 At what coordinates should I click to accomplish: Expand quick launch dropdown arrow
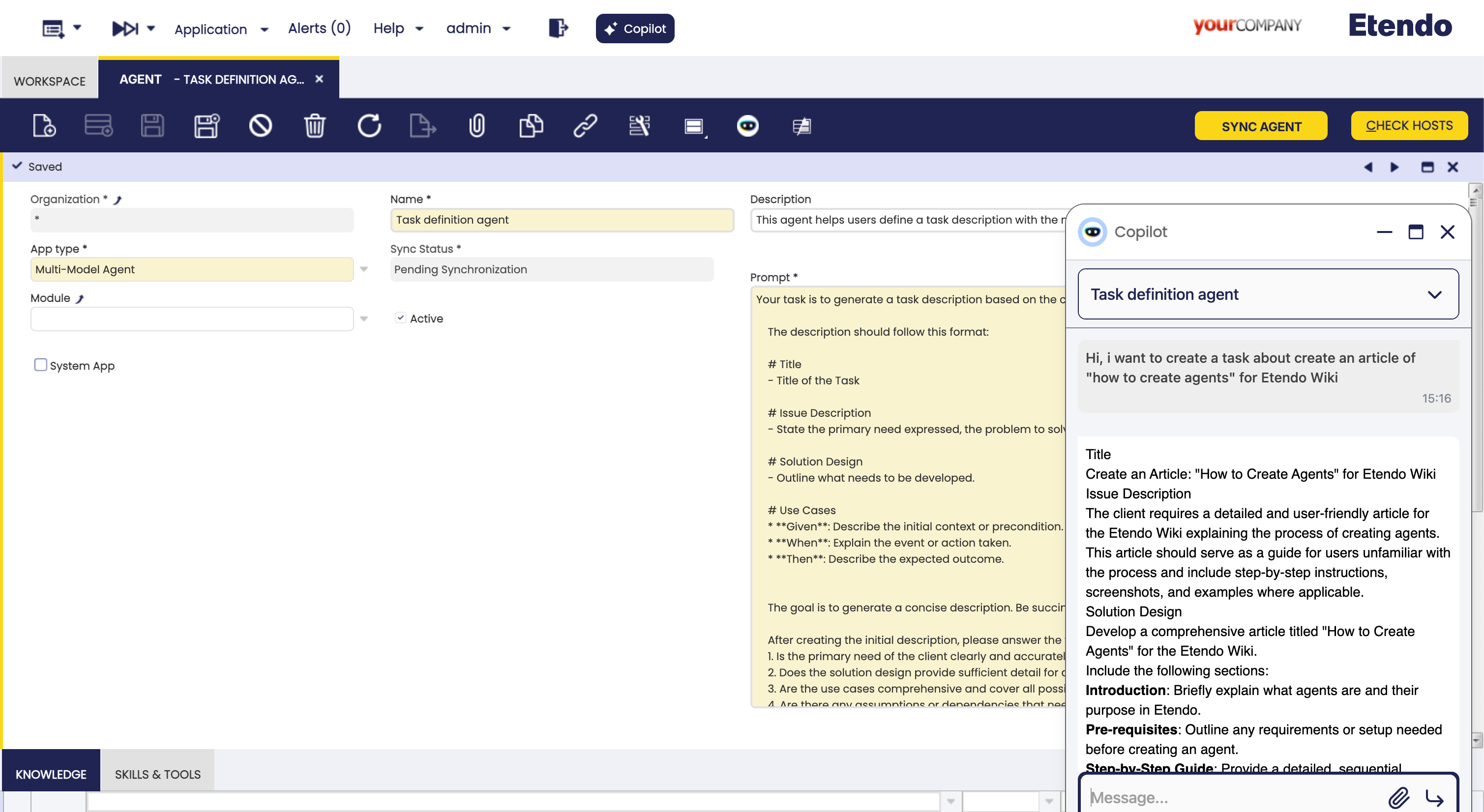(x=151, y=27)
